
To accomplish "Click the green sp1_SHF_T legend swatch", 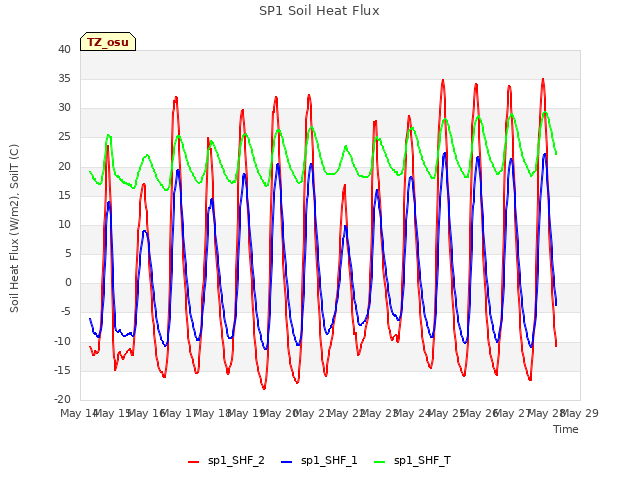I will pyautogui.click(x=380, y=462).
